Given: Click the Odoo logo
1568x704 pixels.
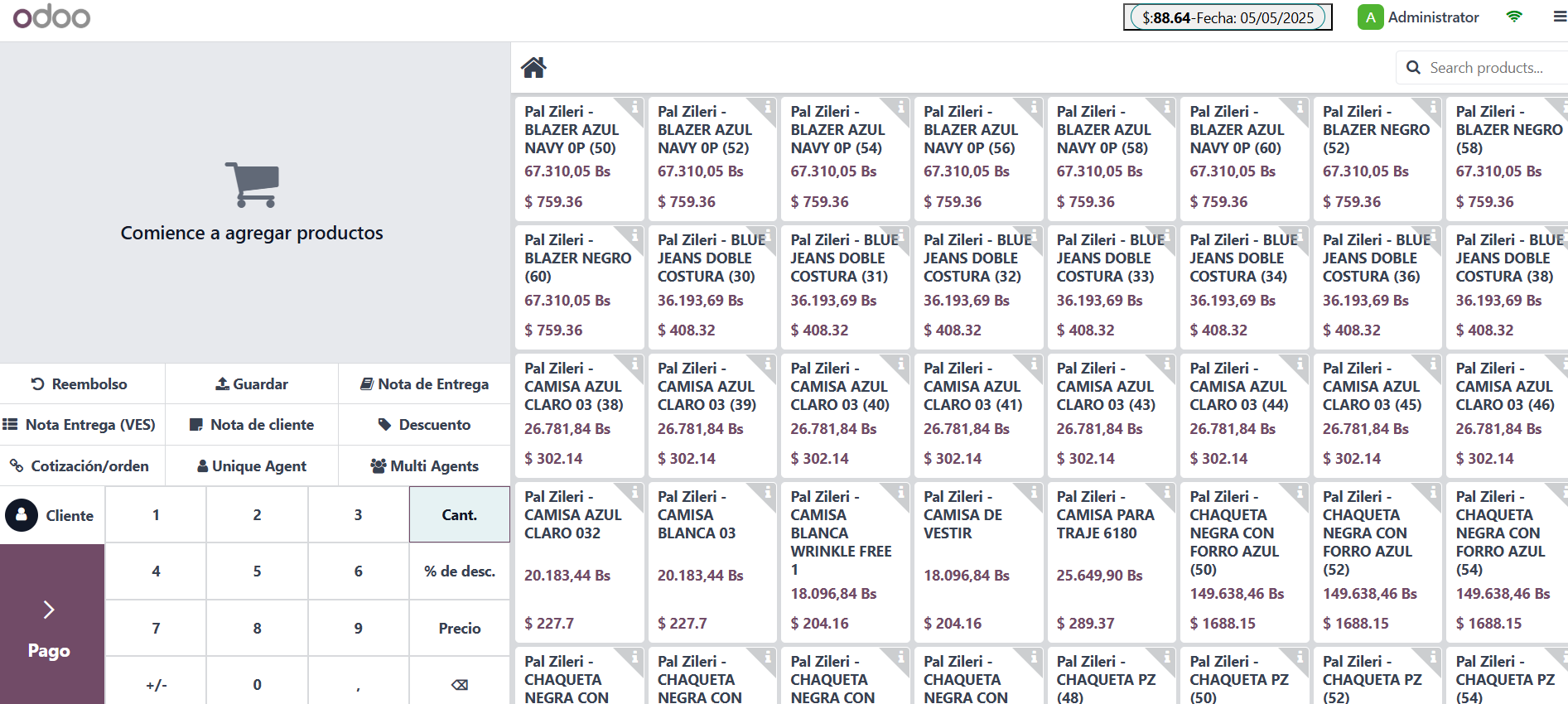Looking at the screenshot, I should pos(51,17).
